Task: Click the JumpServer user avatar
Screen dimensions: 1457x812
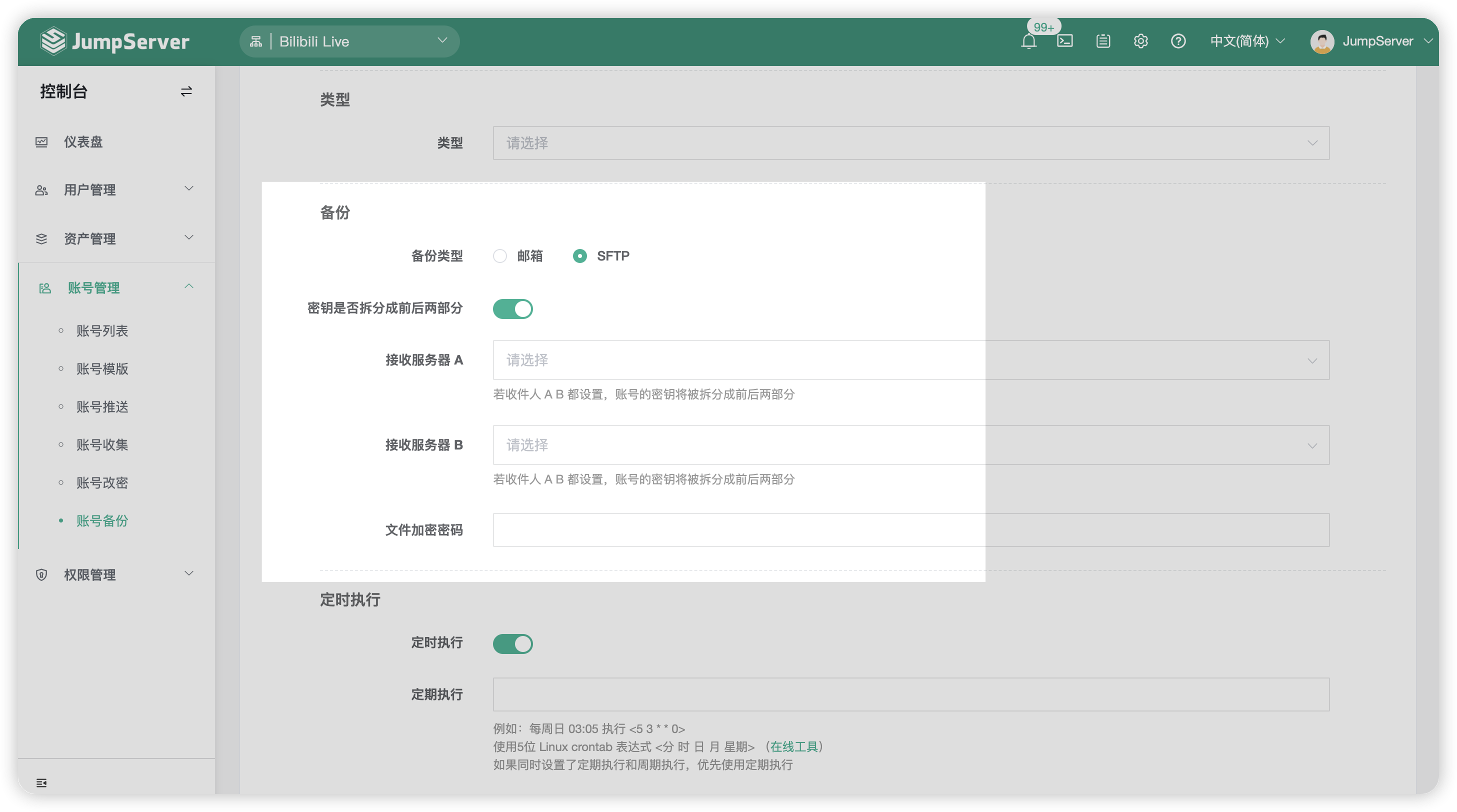Action: tap(1322, 41)
